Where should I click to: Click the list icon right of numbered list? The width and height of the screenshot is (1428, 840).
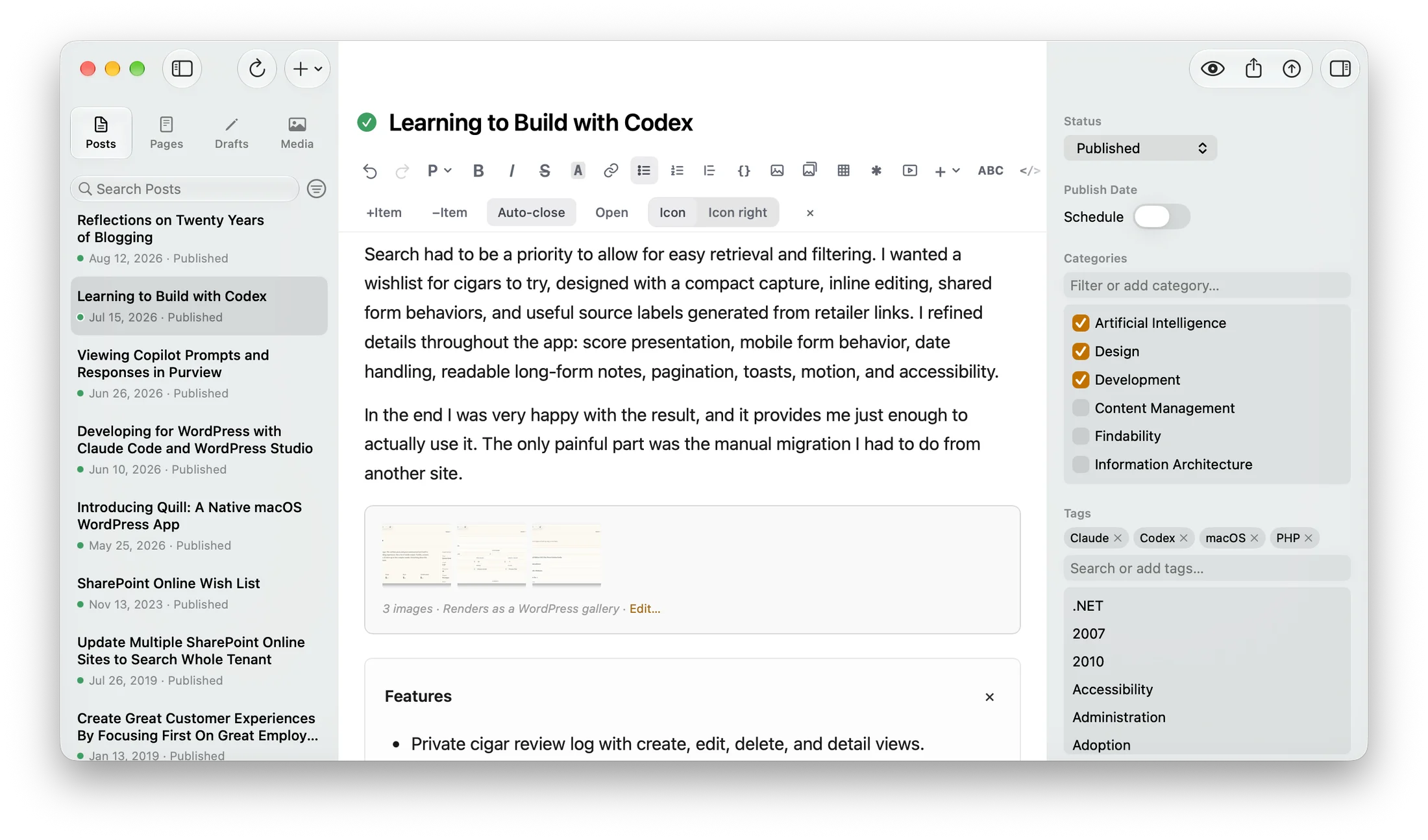(709, 171)
